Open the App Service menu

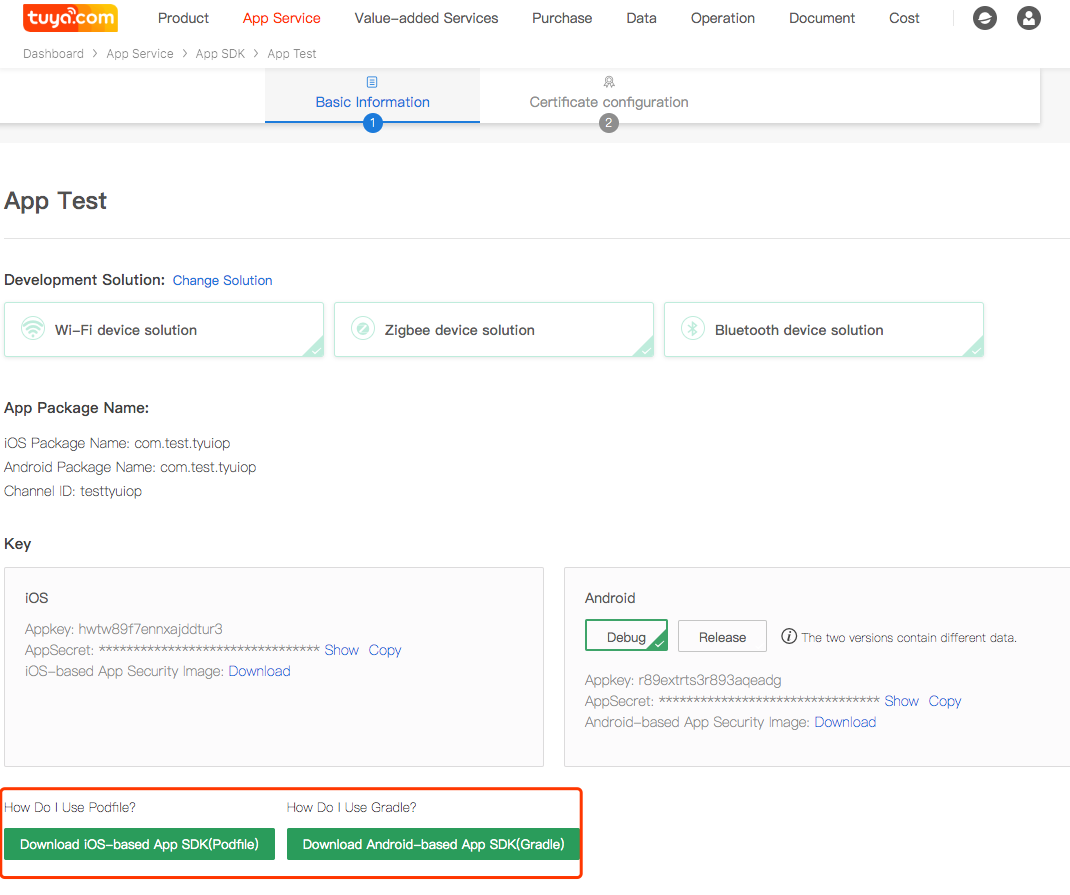281,18
